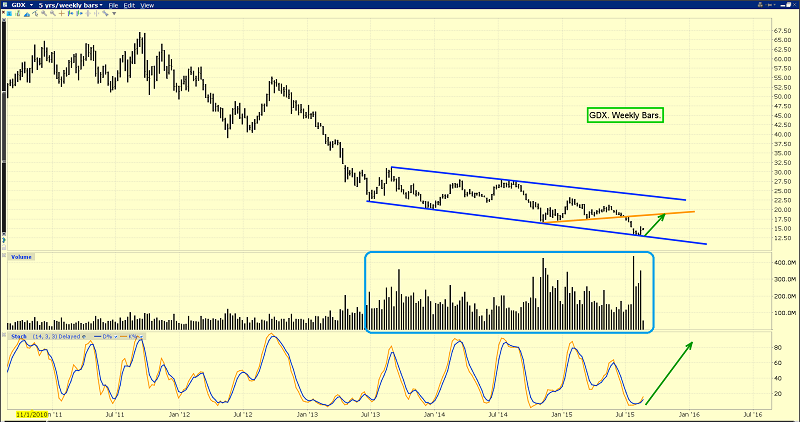Click the chart application icon before GDX
The image size is (800, 422).
coord(5,5)
